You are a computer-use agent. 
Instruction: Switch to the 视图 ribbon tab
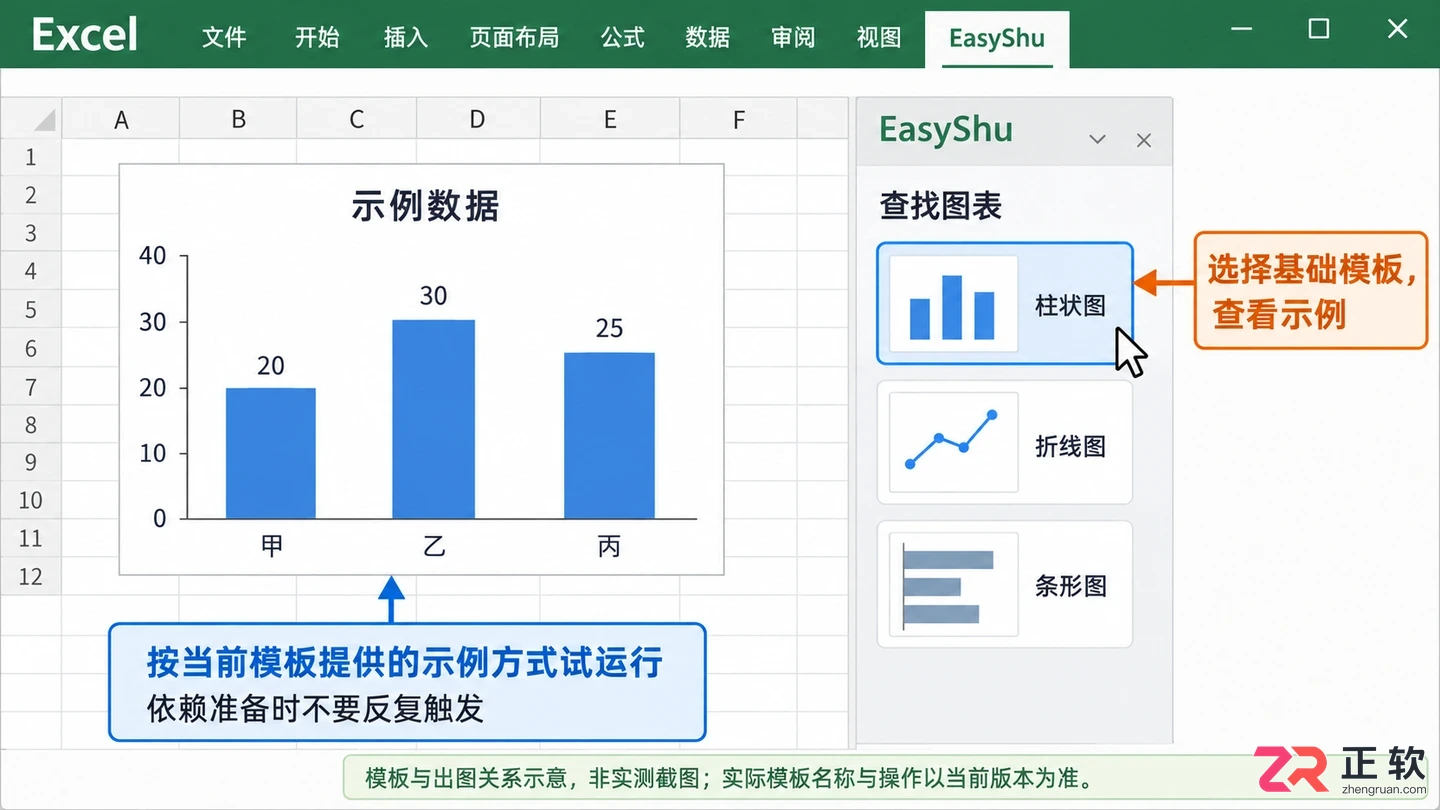(x=879, y=38)
